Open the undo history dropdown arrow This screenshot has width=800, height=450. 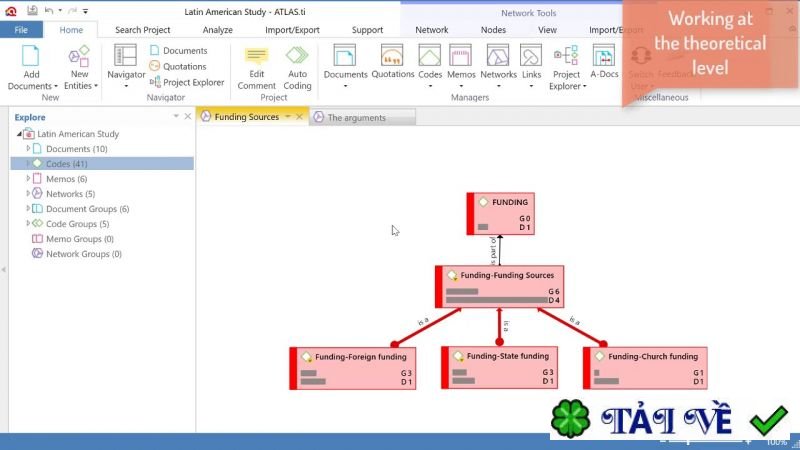tap(60, 10)
